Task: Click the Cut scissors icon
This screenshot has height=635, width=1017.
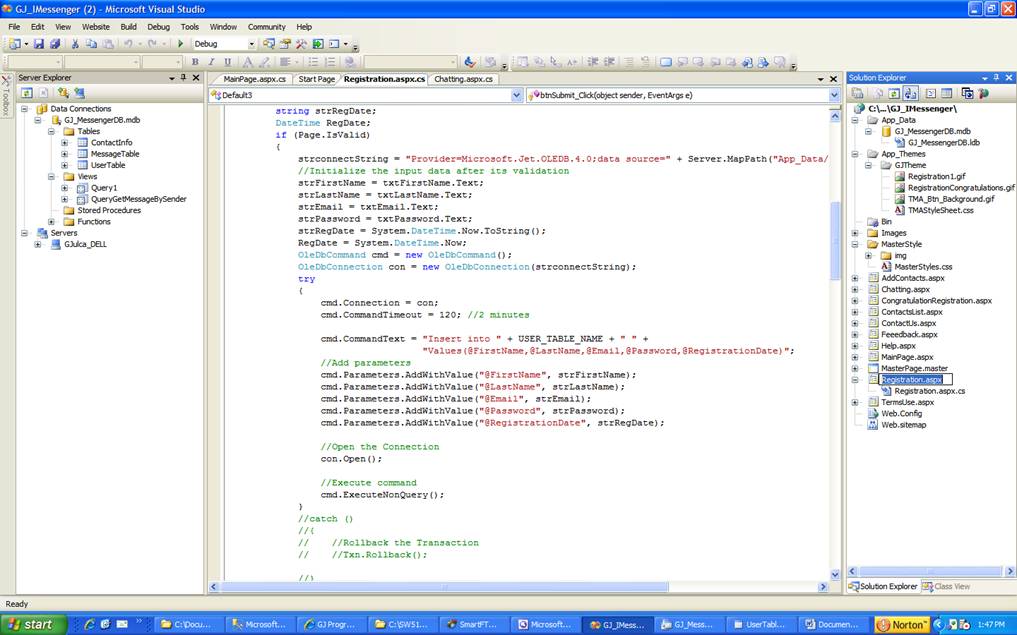Action: [x=76, y=44]
